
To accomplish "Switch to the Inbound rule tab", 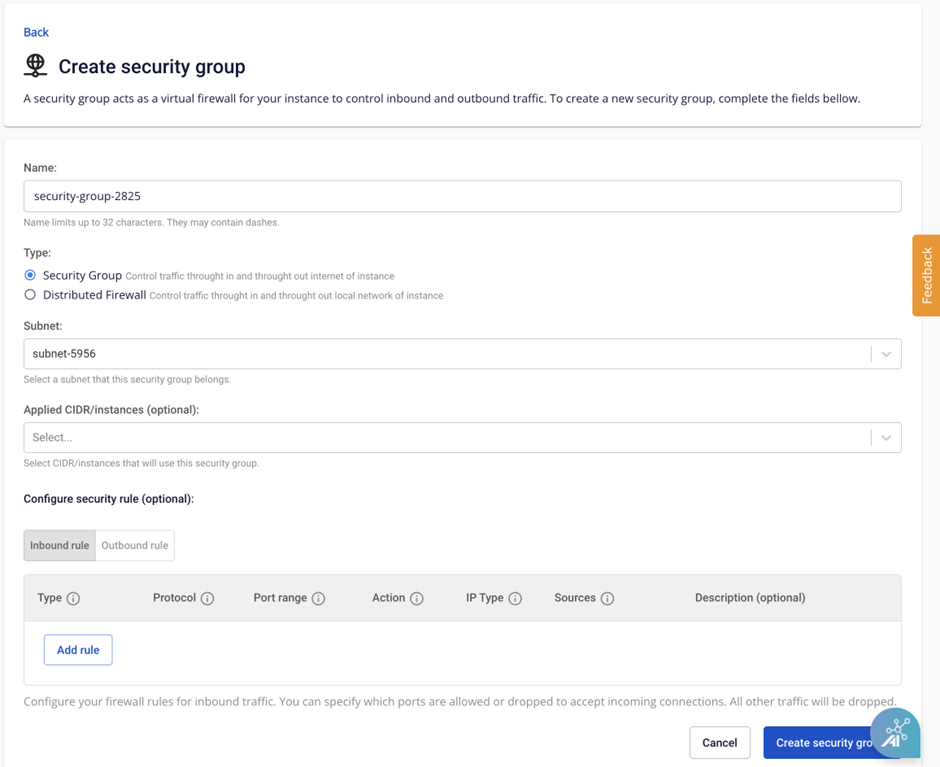I will 59,546.
